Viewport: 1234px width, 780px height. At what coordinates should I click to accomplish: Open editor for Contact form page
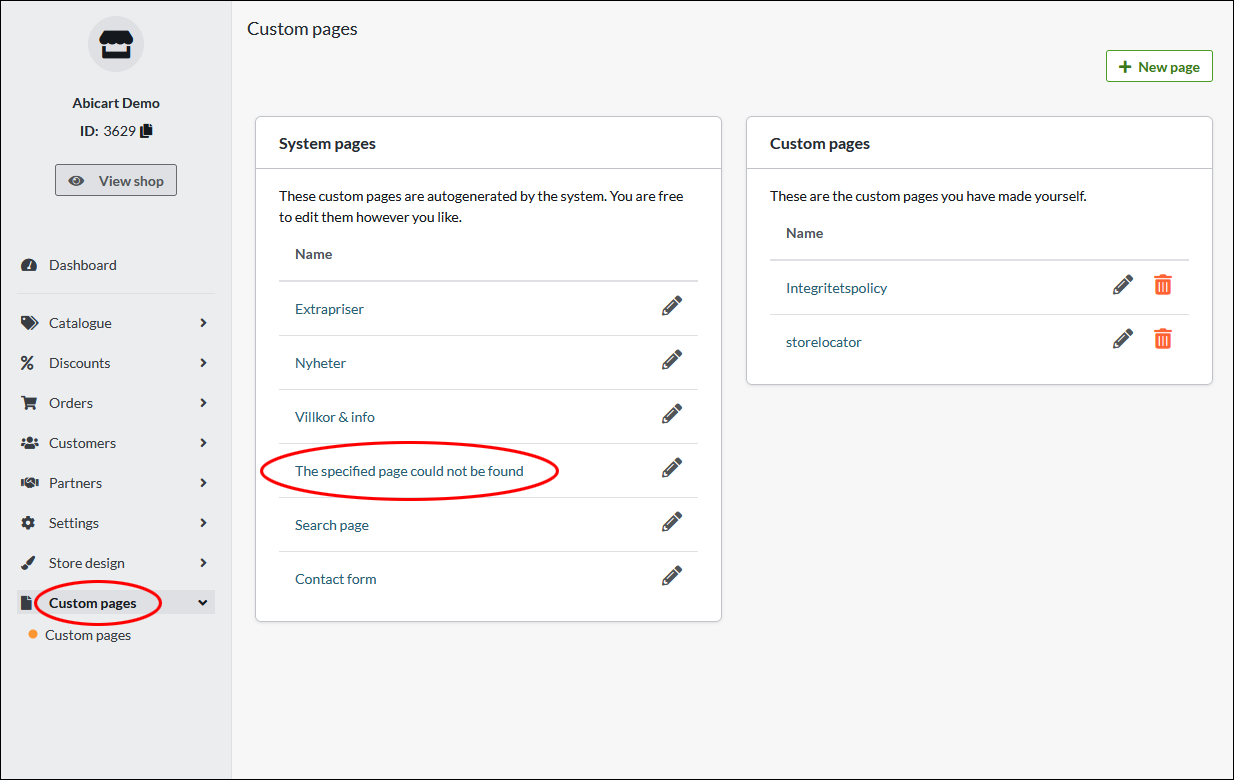coord(672,576)
